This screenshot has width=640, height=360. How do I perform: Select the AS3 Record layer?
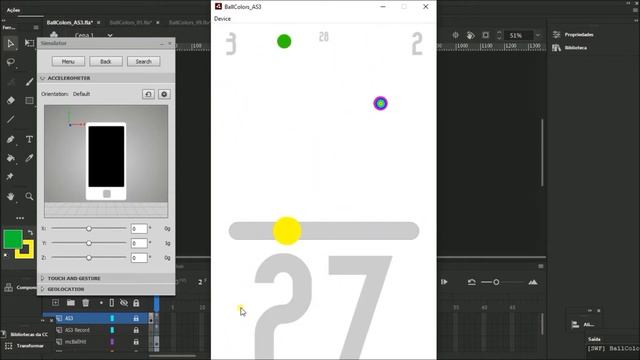tap(77, 330)
